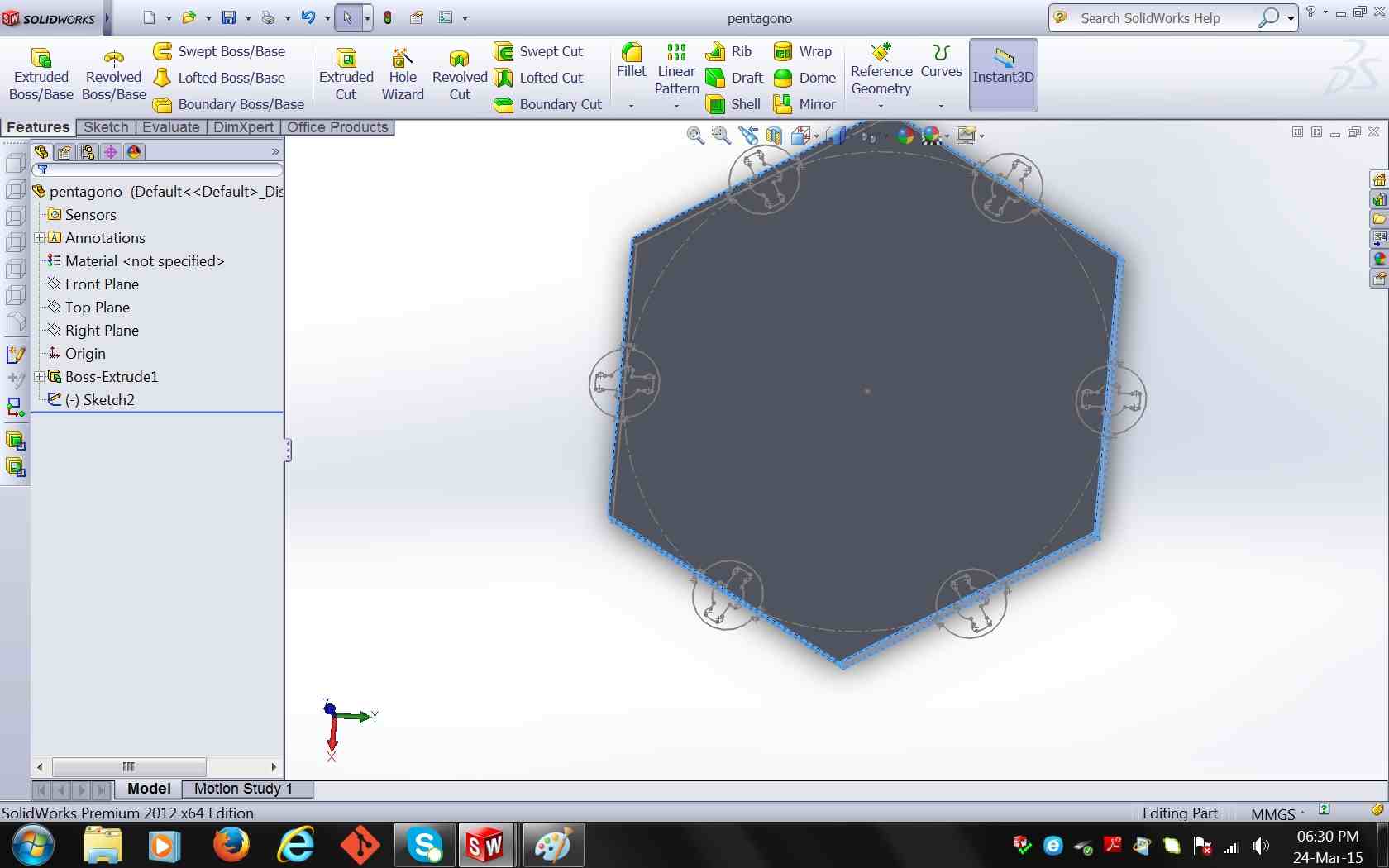Select the Revolved Cut tool
Screen dimensions: 1389x868
[460, 74]
